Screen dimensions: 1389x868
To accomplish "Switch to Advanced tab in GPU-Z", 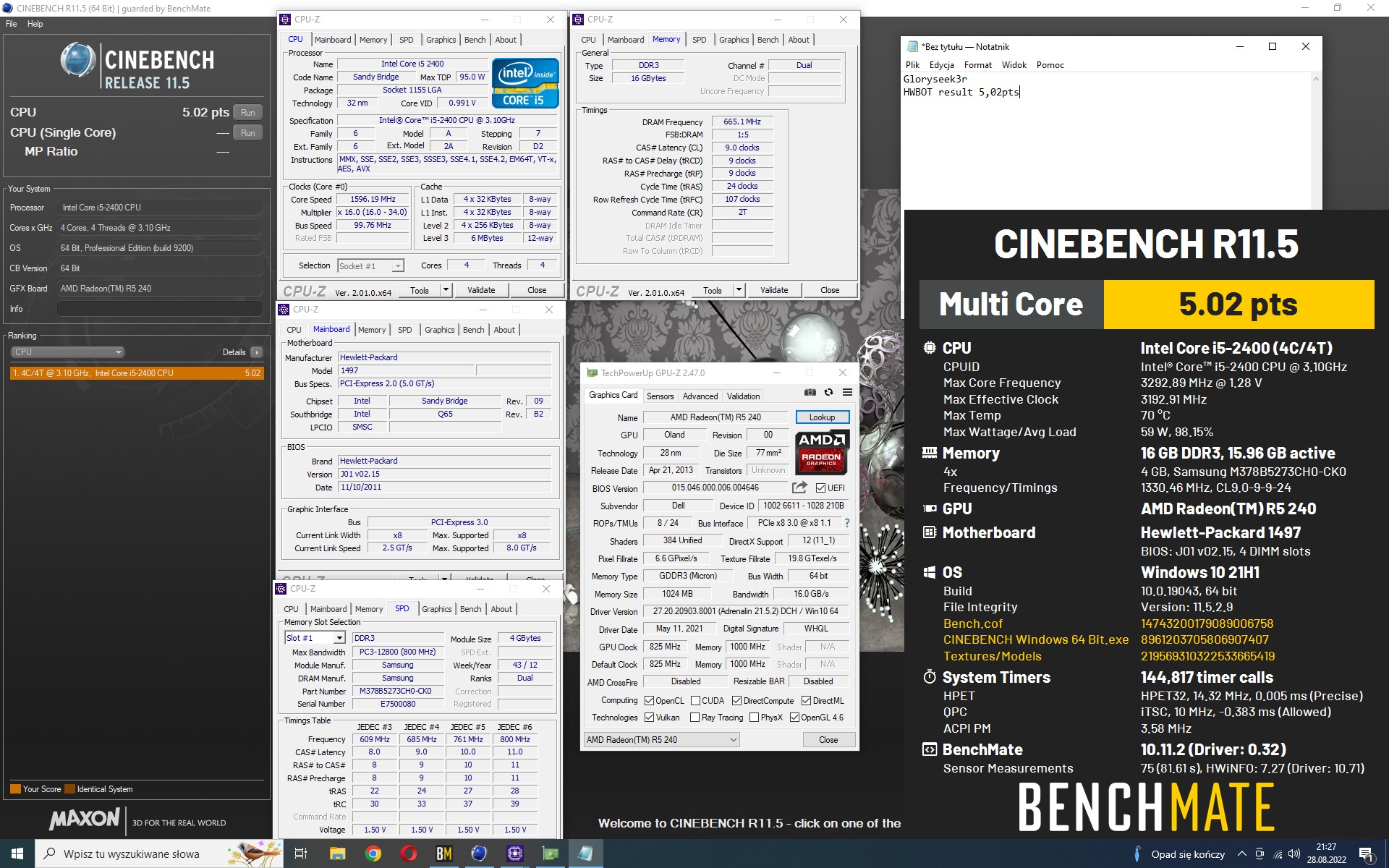I will point(700,396).
